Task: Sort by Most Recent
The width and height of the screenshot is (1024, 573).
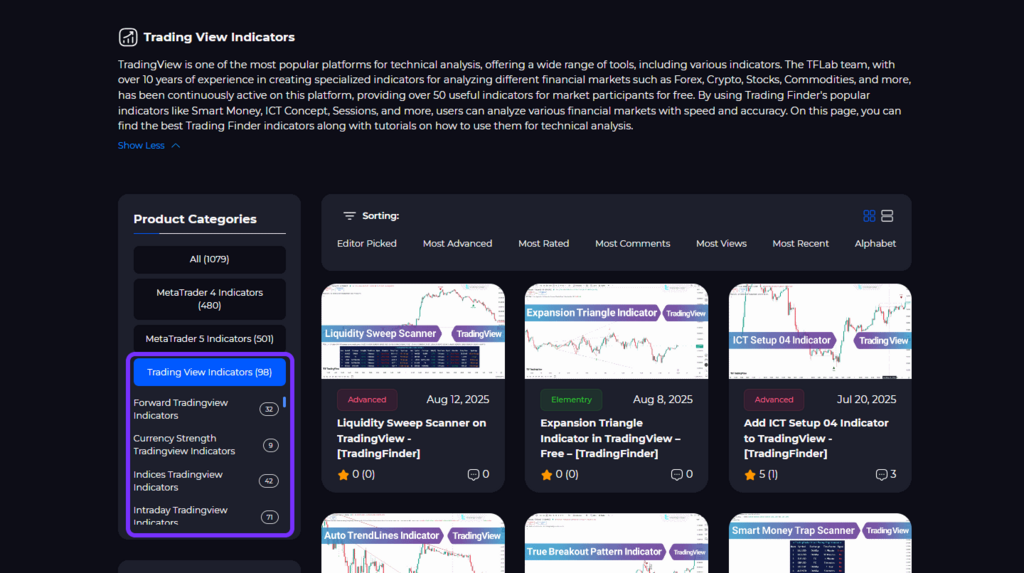Action: coord(800,244)
